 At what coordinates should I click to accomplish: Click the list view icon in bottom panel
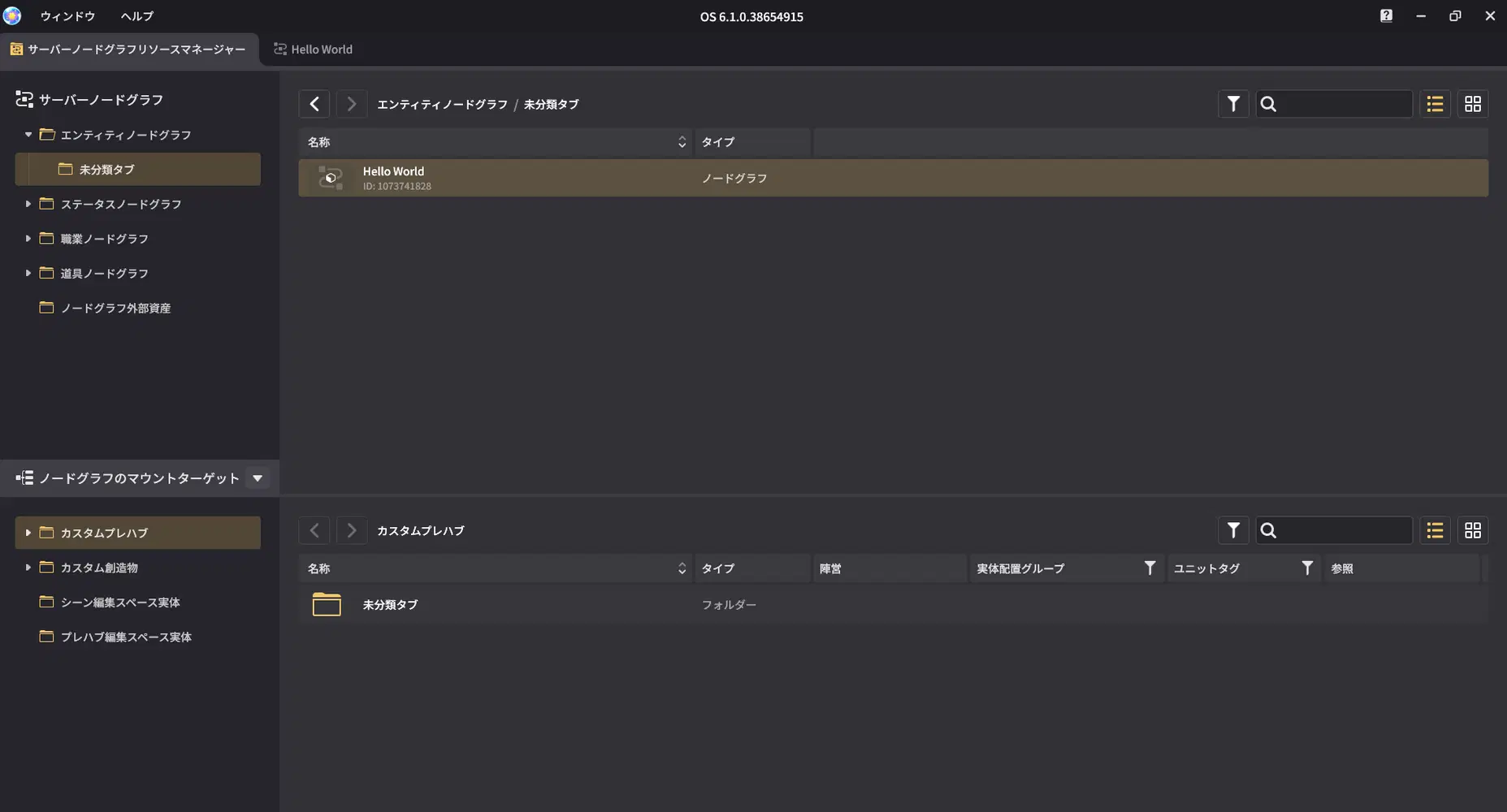(x=1435, y=529)
